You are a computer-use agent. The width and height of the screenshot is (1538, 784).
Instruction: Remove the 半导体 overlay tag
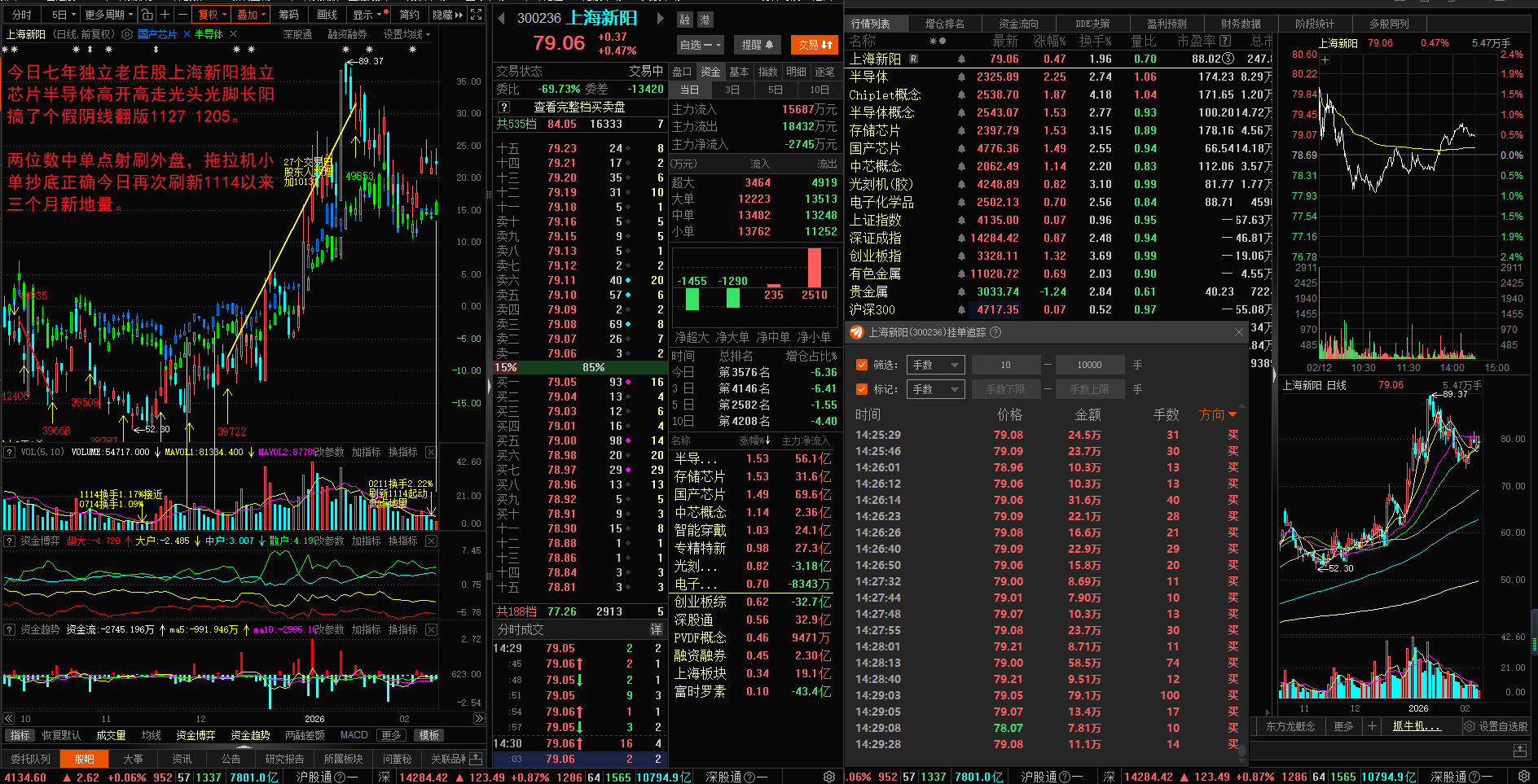click(x=234, y=34)
